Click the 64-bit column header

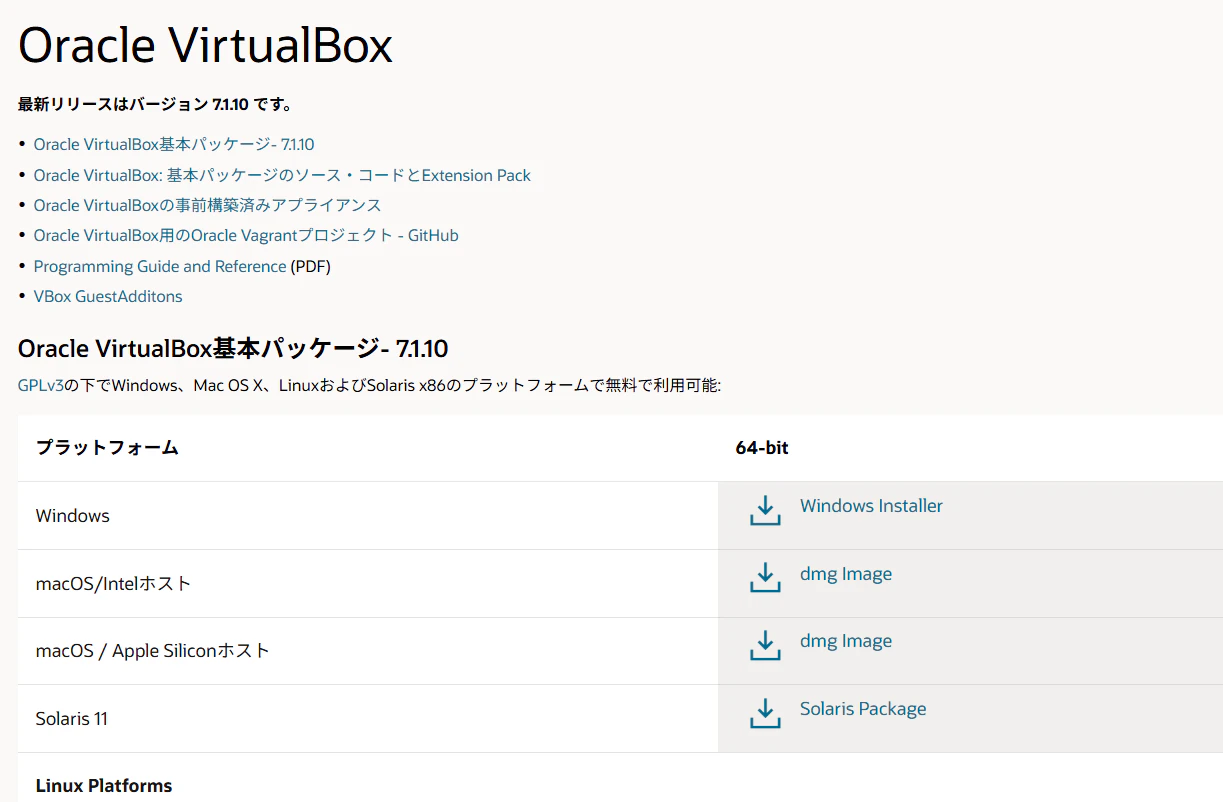tap(762, 448)
